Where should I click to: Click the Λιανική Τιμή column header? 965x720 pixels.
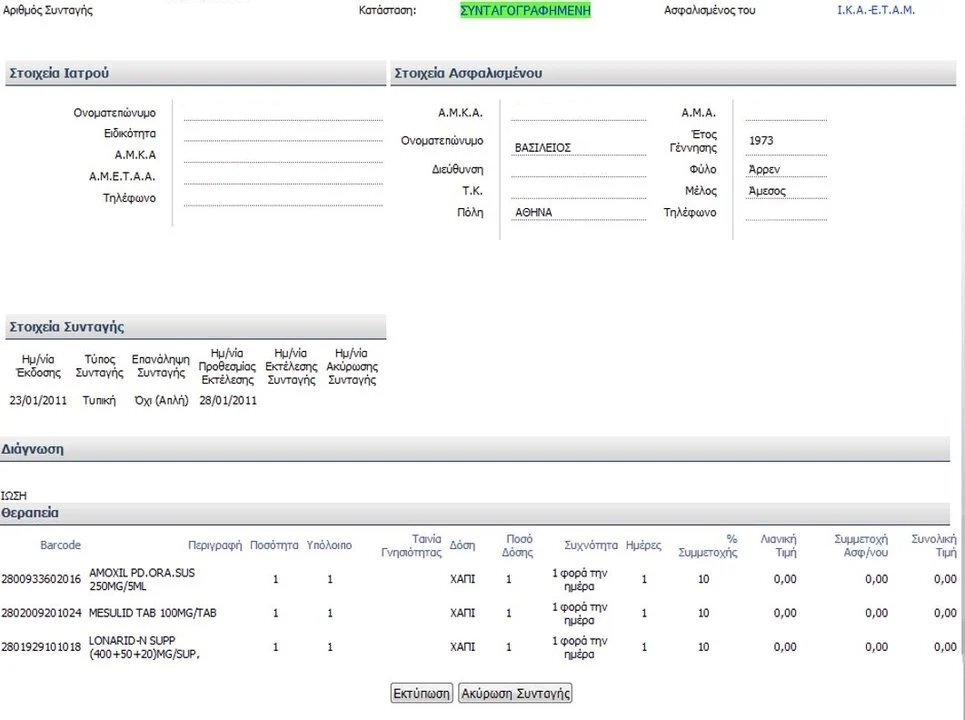tap(779, 545)
